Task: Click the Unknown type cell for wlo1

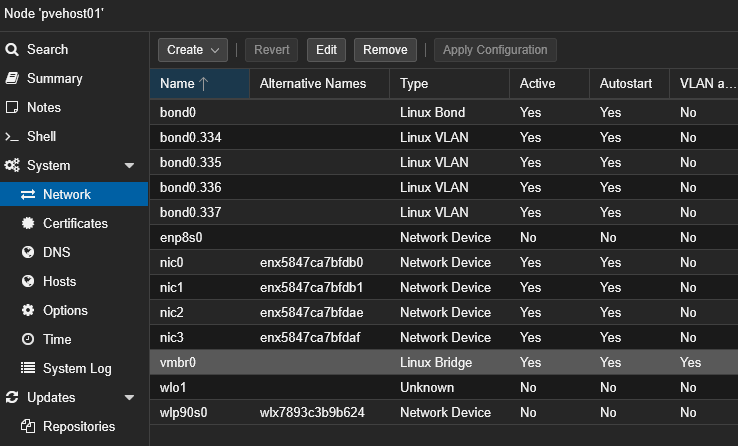Action: tap(427, 388)
